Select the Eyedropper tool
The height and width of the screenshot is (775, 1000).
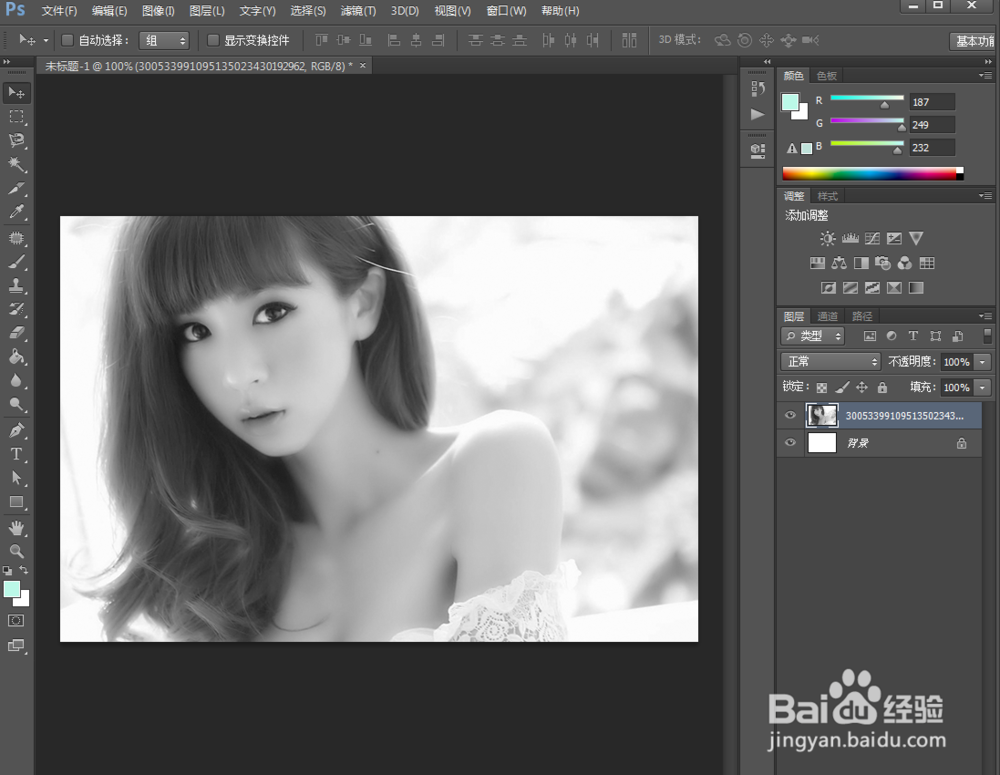pos(17,212)
